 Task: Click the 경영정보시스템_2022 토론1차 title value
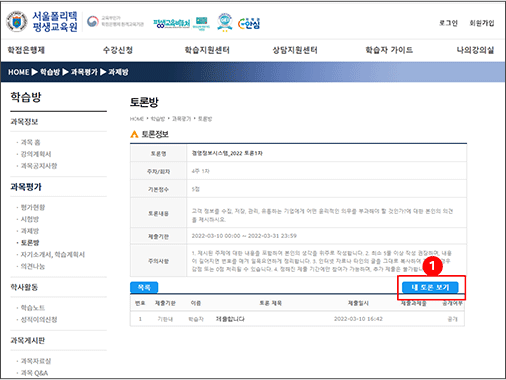(x=227, y=153)
